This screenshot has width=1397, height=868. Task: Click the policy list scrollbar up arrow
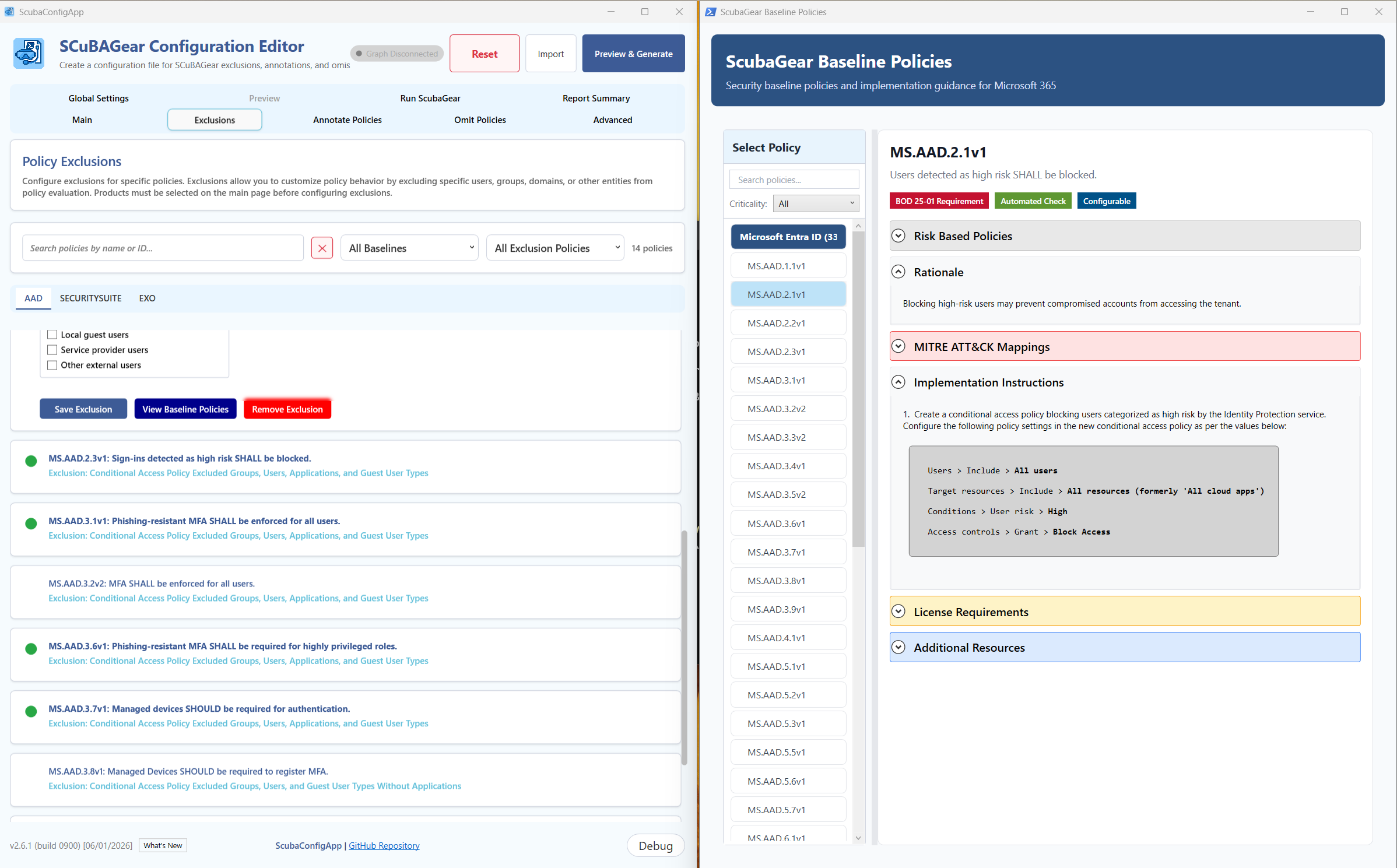point(858,226)
